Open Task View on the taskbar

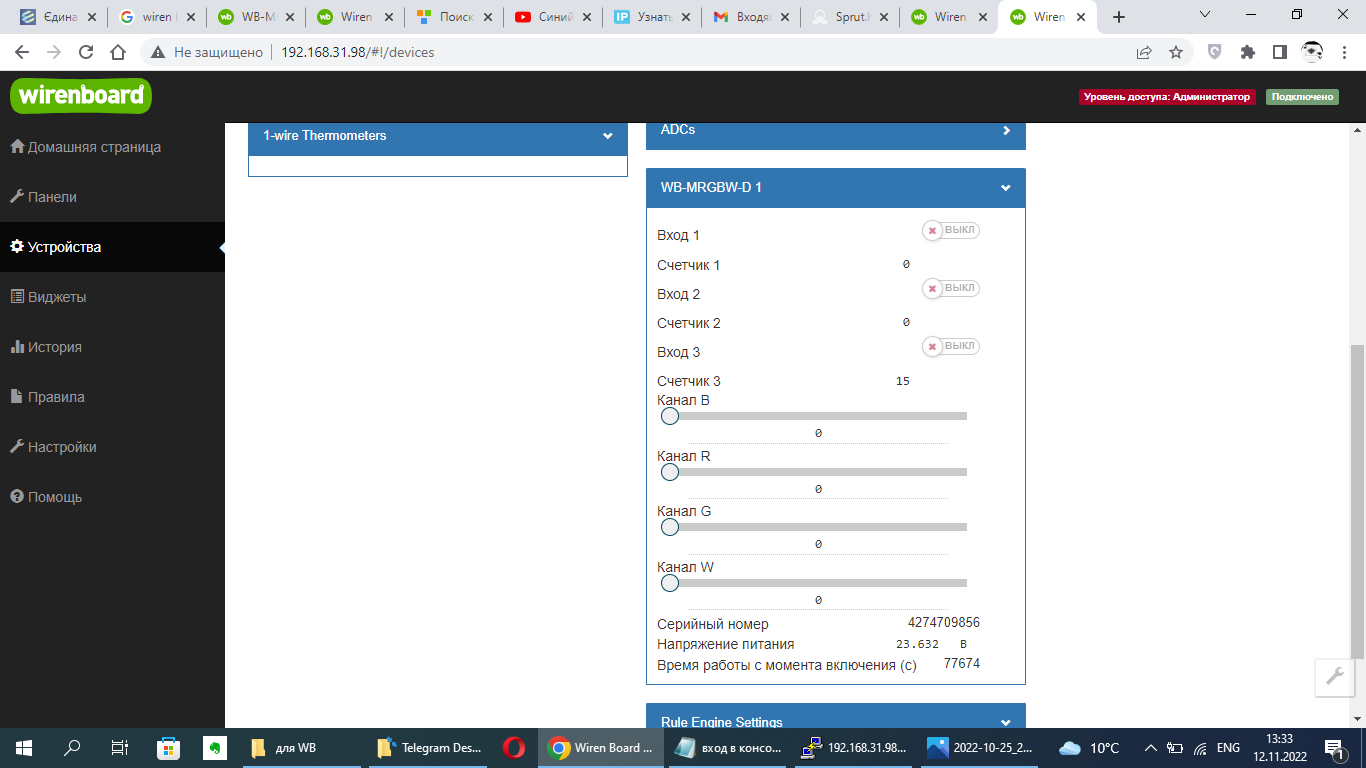coord(119,747)
